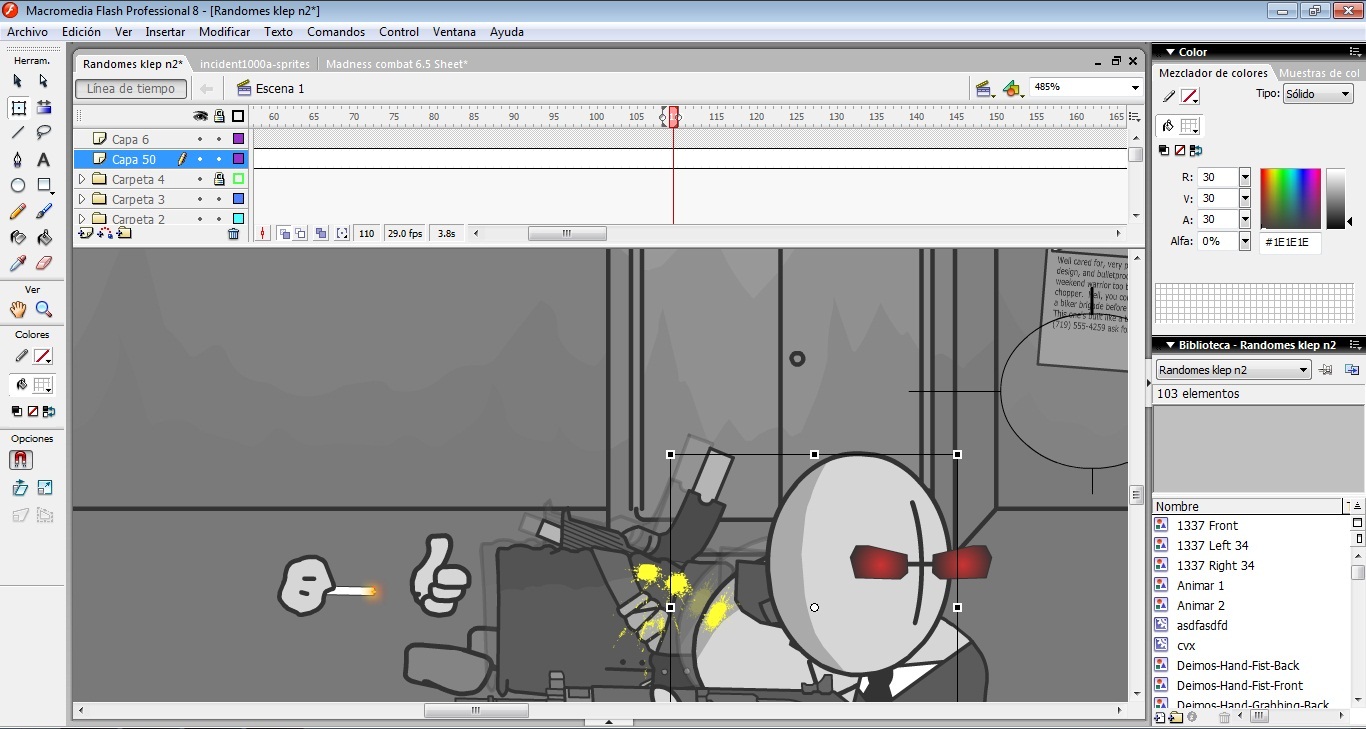Click the Línea de tiempo button
The width and height of the screenshot is (1366, 729).
click(131, 89)
